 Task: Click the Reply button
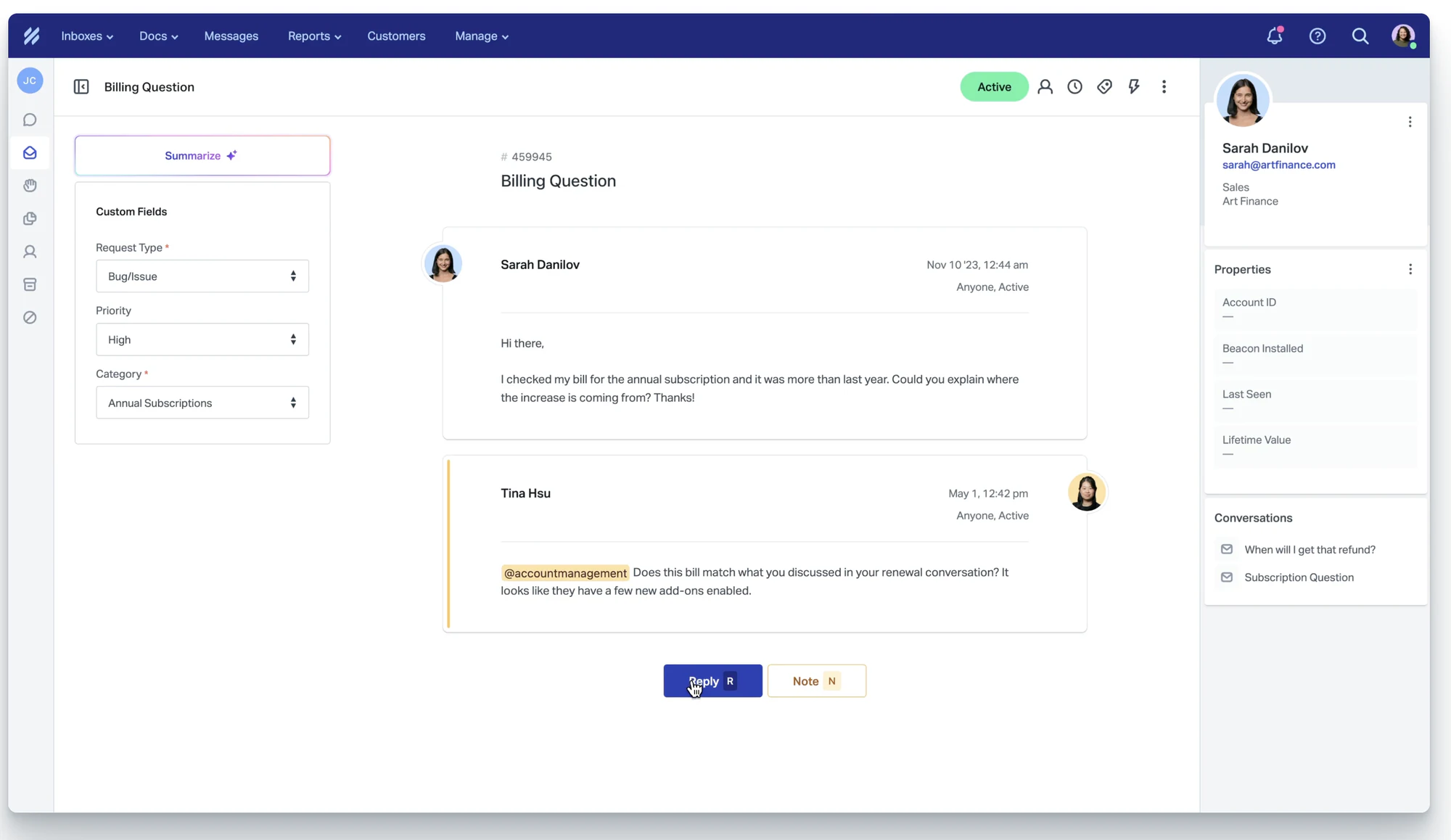(712, 681)
